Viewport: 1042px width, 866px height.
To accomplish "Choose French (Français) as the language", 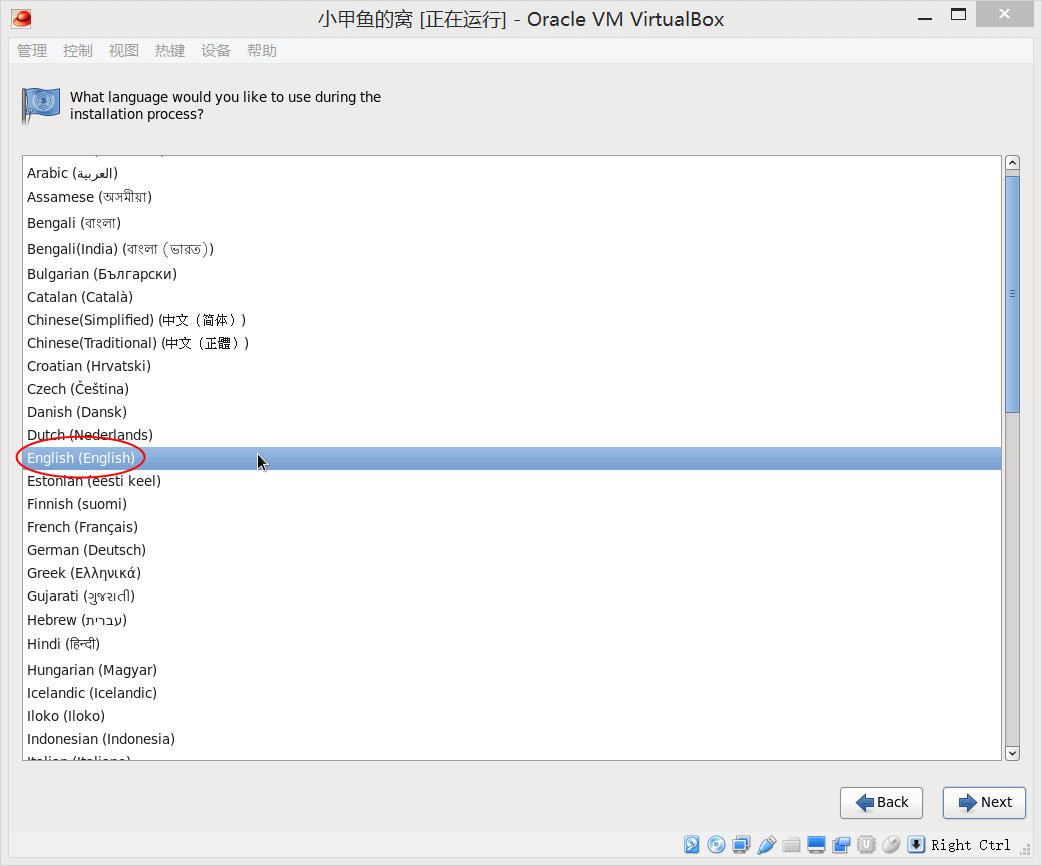I will (82, 527).
